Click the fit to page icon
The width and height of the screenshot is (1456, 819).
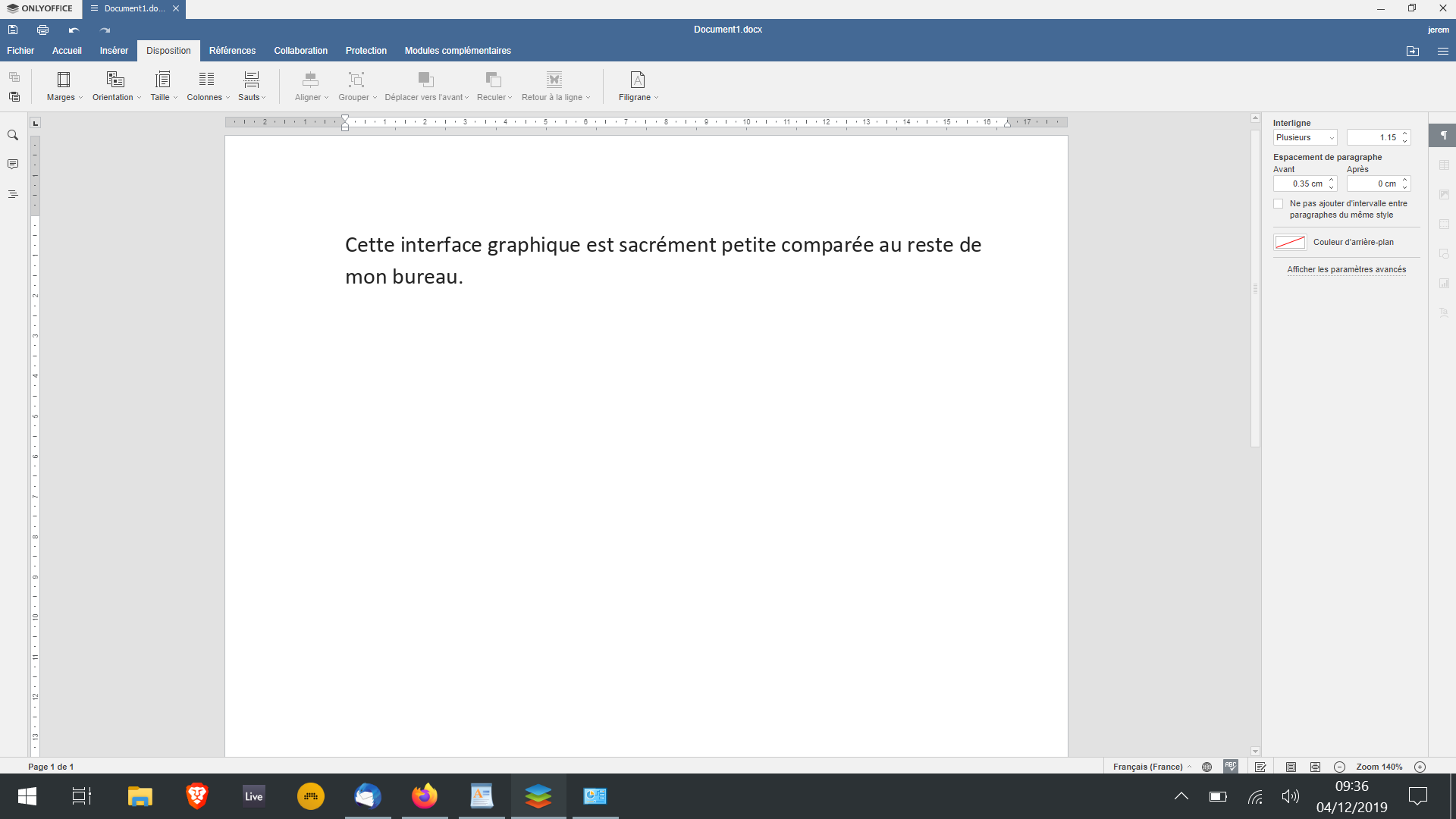1291,767
